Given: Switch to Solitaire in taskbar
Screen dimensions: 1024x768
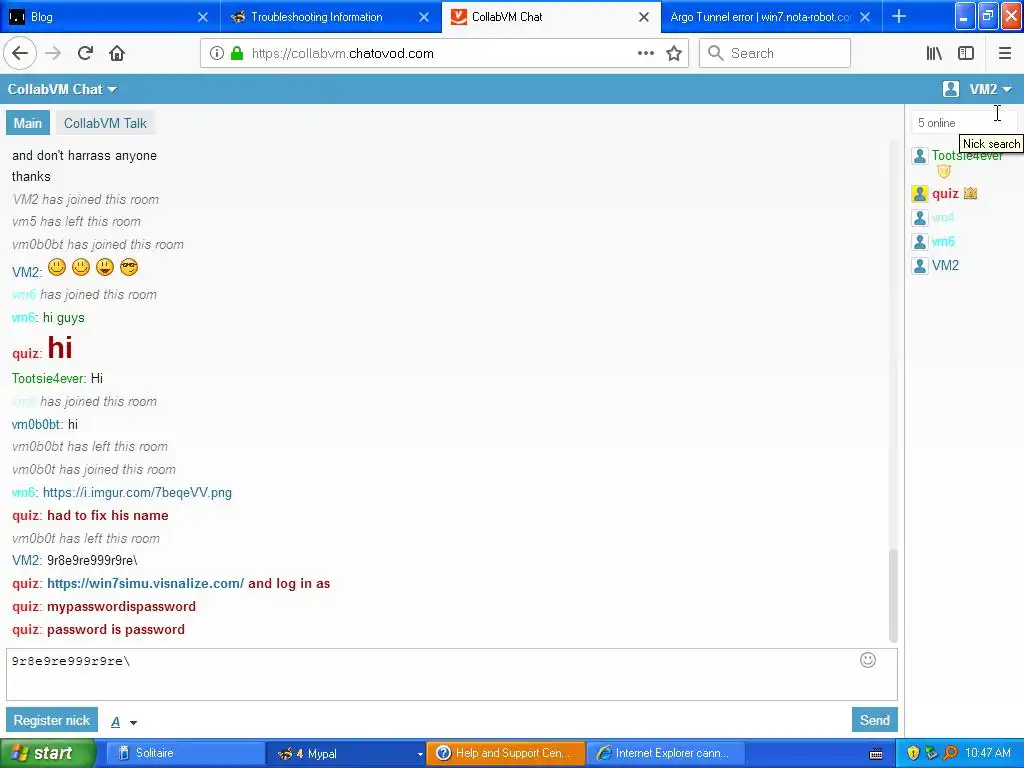Looking at the screenshot, I should tap(183, 753).
